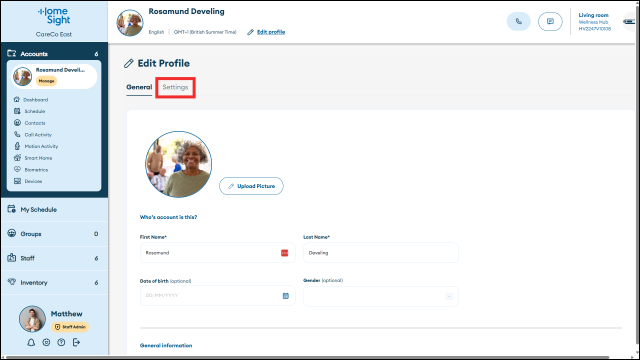
Task: Click the log out icon
Action: coord(76,342)
